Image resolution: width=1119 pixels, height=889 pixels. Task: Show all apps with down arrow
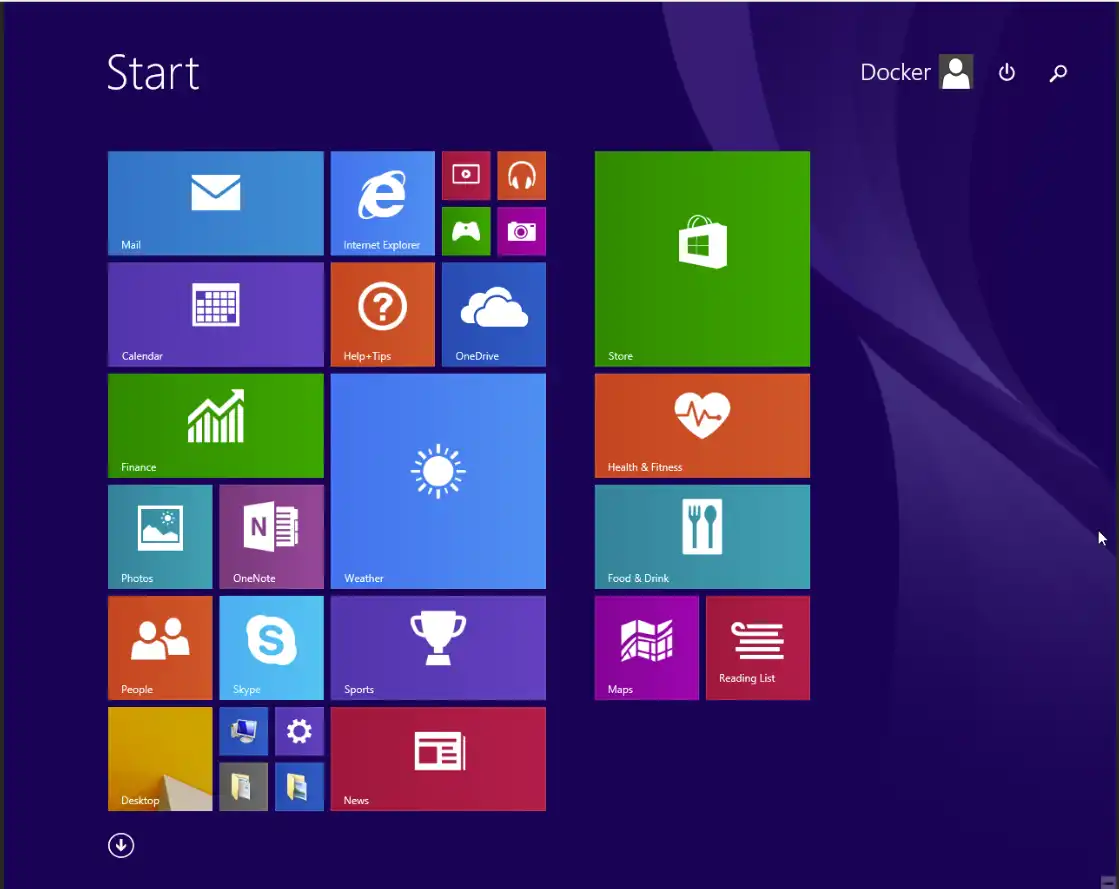coord(121,846)
